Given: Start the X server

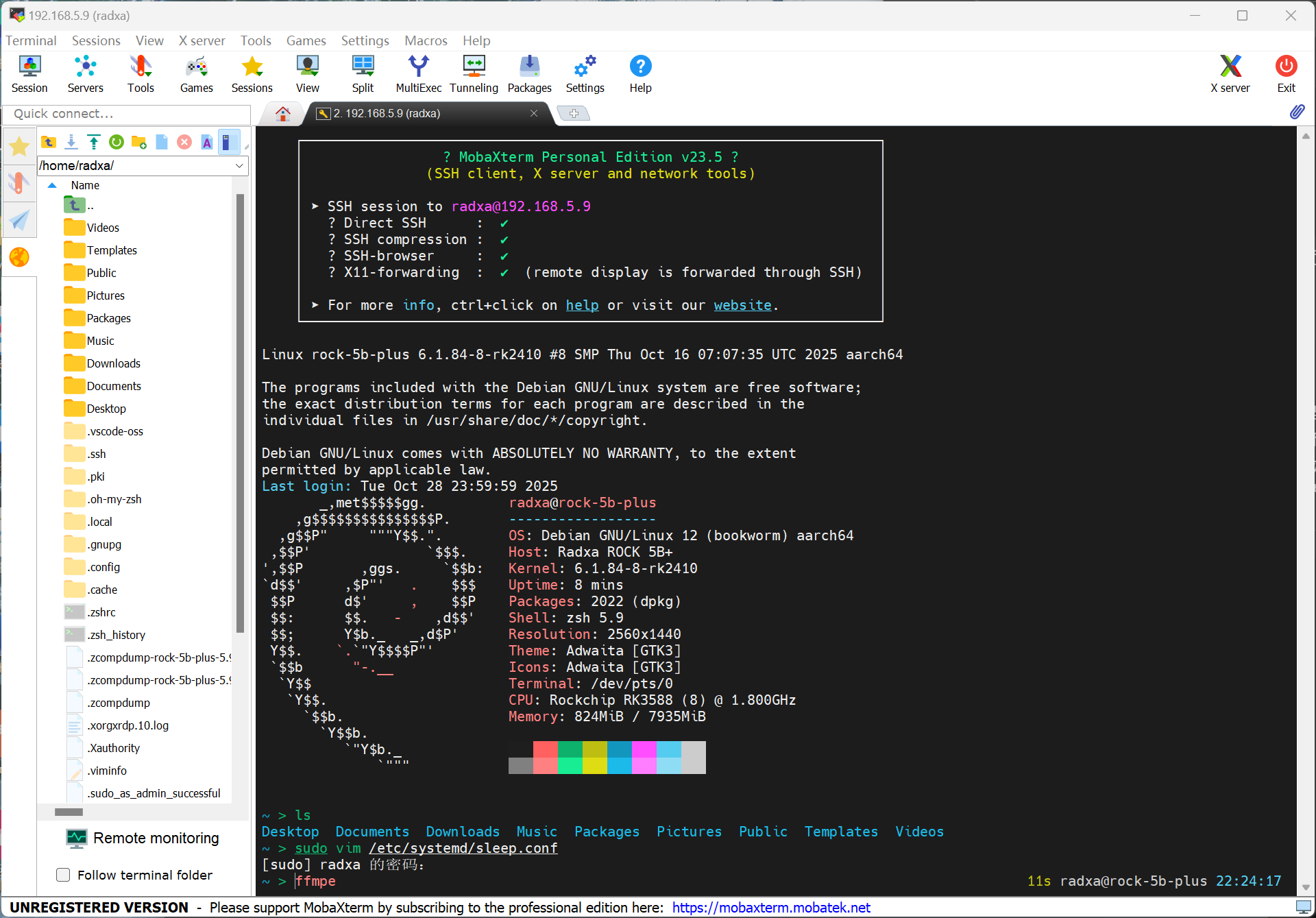Looking at the screenshot, I should pos(1230,73).
